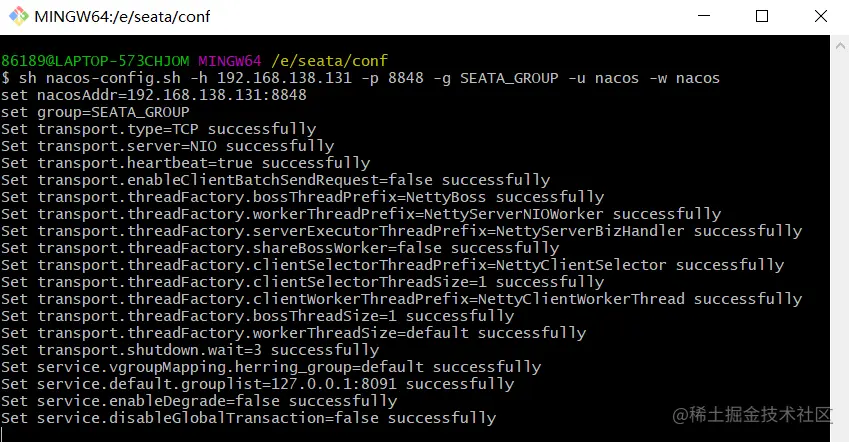
Task: Click the MINGW64:/e/seata/conf window title
Action: coord(122,17)
